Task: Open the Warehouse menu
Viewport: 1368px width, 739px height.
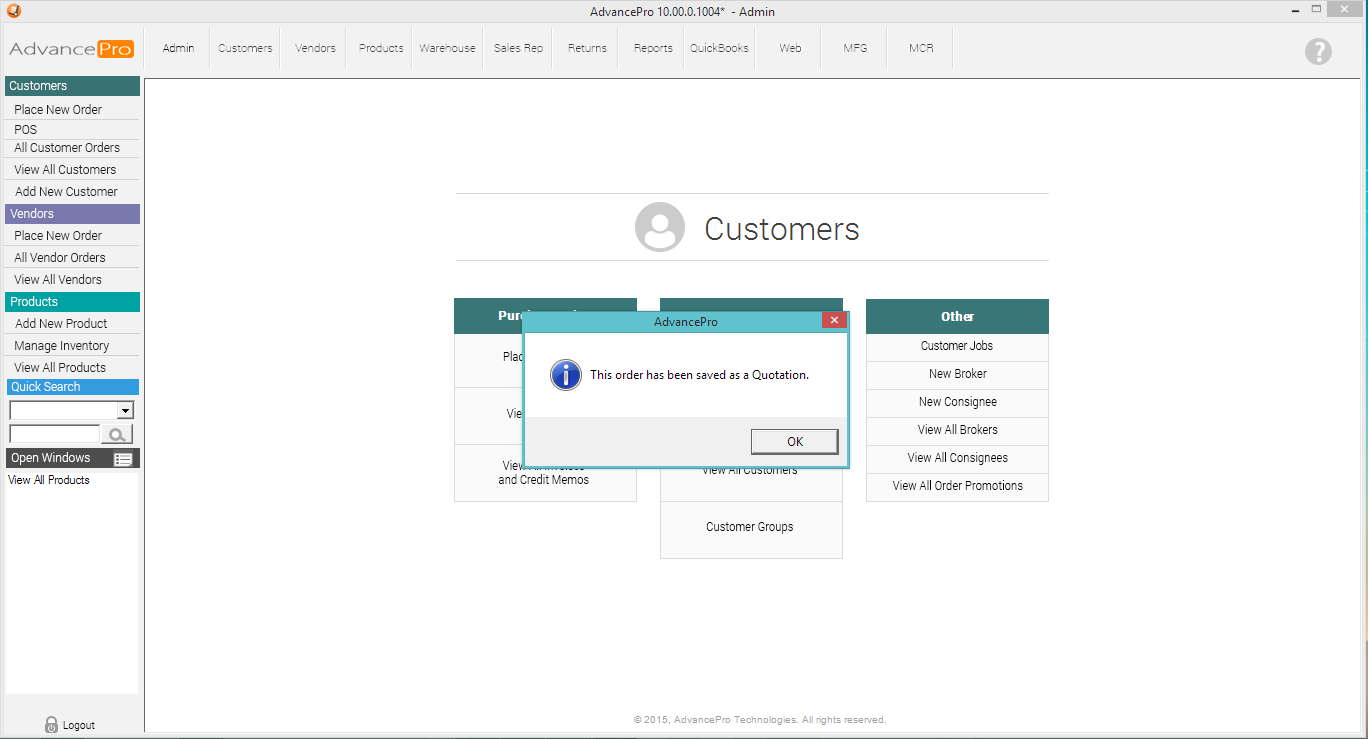Action: [447, 48]
